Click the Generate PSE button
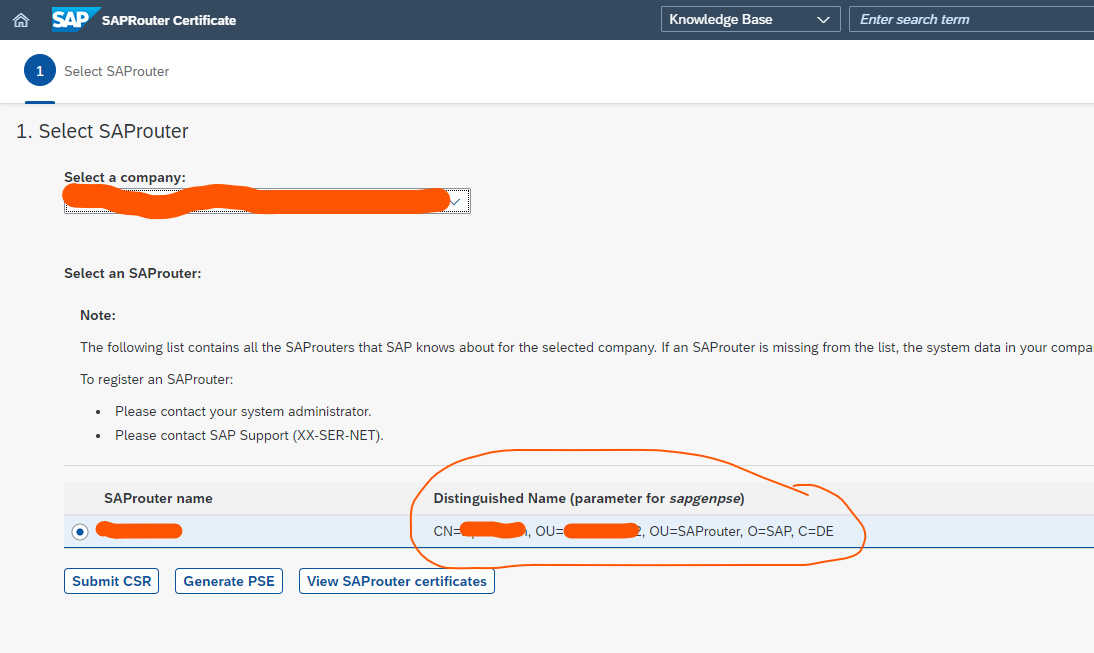Image resolution: width=1094 pixels, height=653 pixels. point(229,581)
